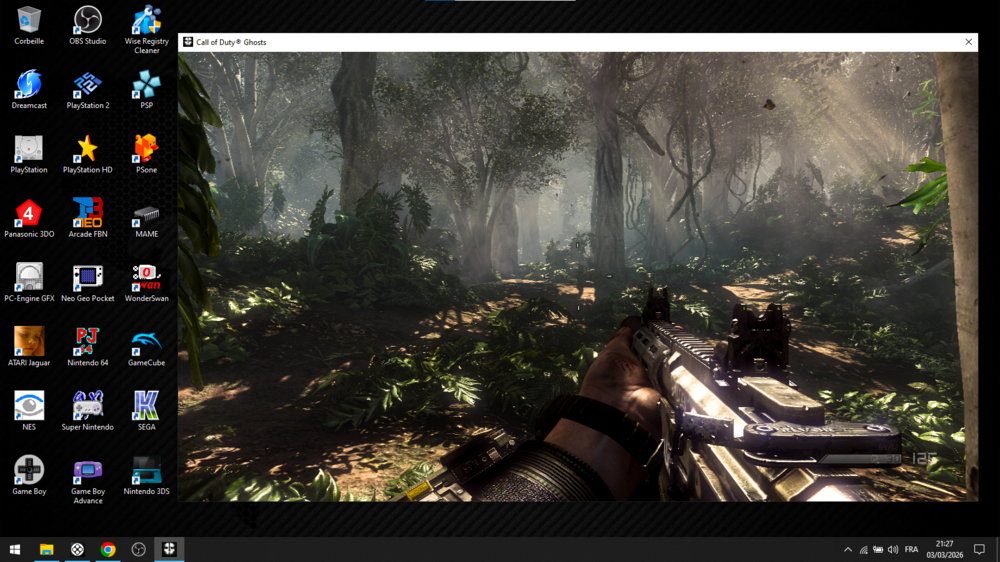Open the notification action center
Image resolution: width=1000 pixels, height=562 pixels.
pos(979,549)
